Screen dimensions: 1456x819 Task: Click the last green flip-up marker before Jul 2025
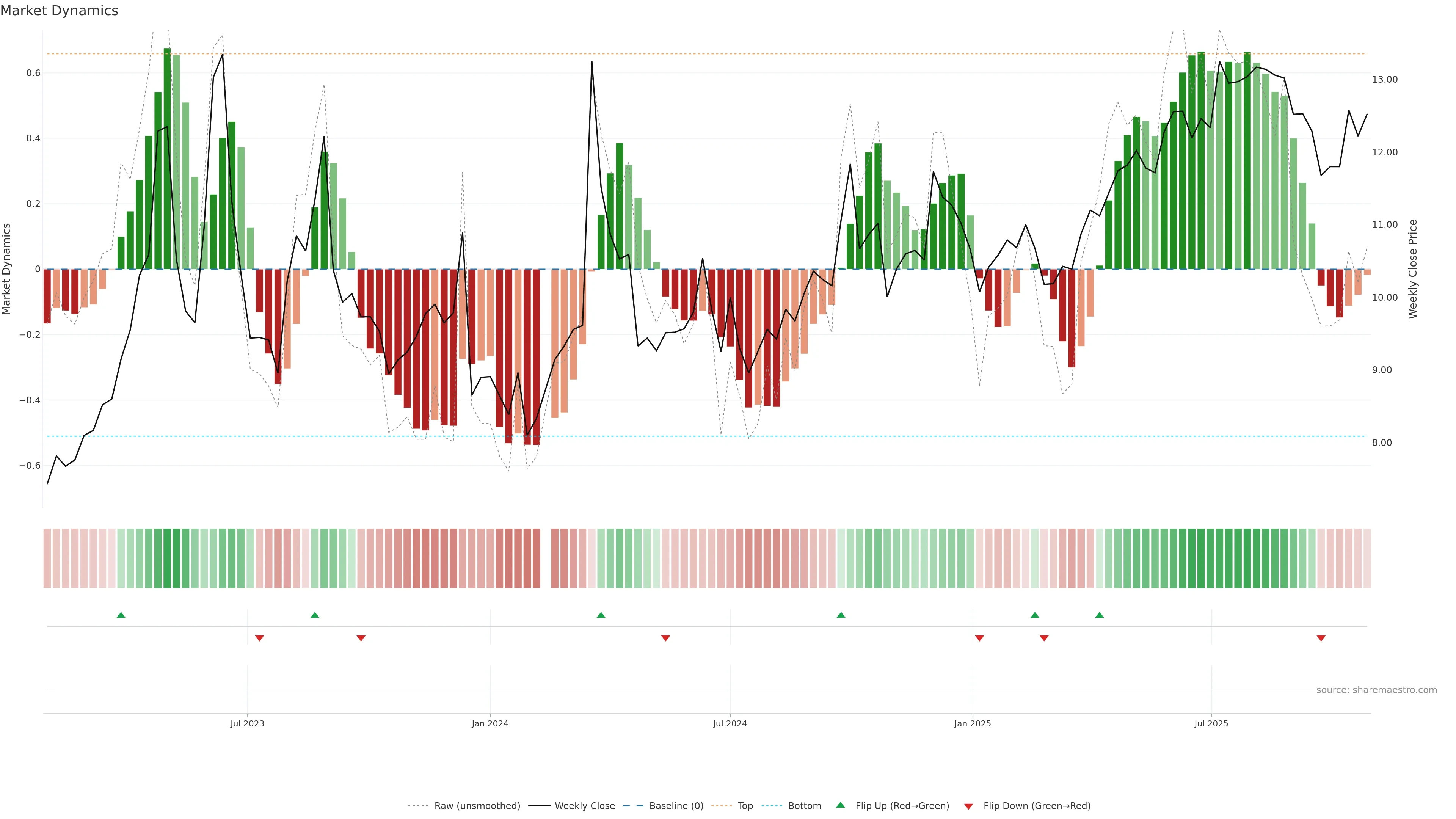[x=1099, y=615]
